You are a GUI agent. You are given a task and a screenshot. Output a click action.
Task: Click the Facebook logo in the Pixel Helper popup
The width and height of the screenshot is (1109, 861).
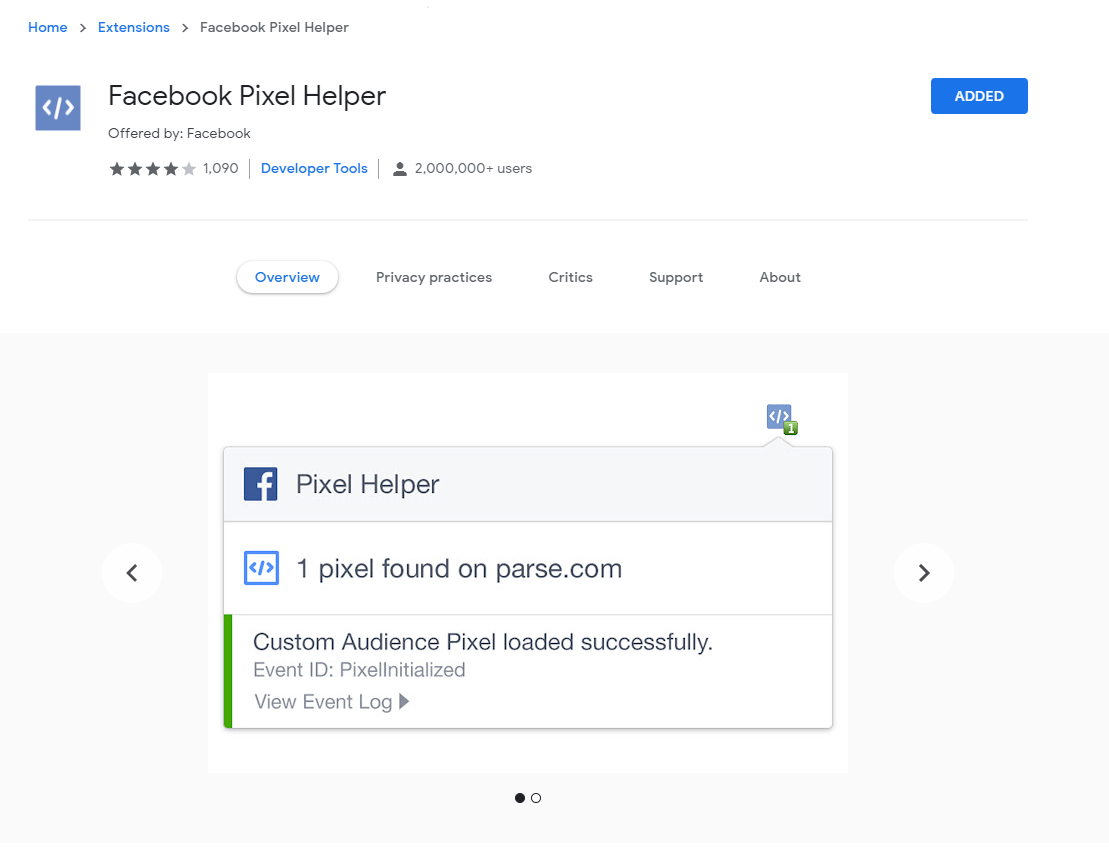pos(260,484)
